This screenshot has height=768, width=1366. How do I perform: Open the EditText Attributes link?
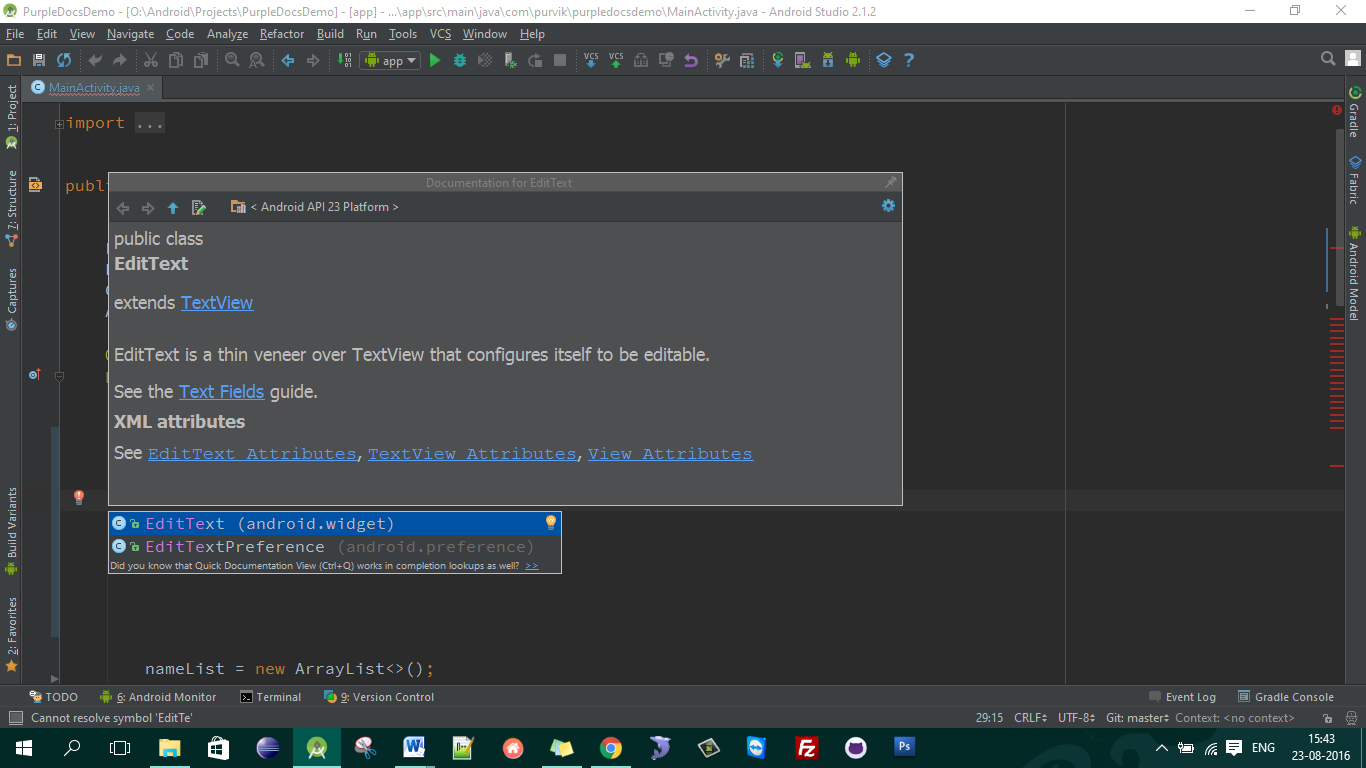[252, 454]
